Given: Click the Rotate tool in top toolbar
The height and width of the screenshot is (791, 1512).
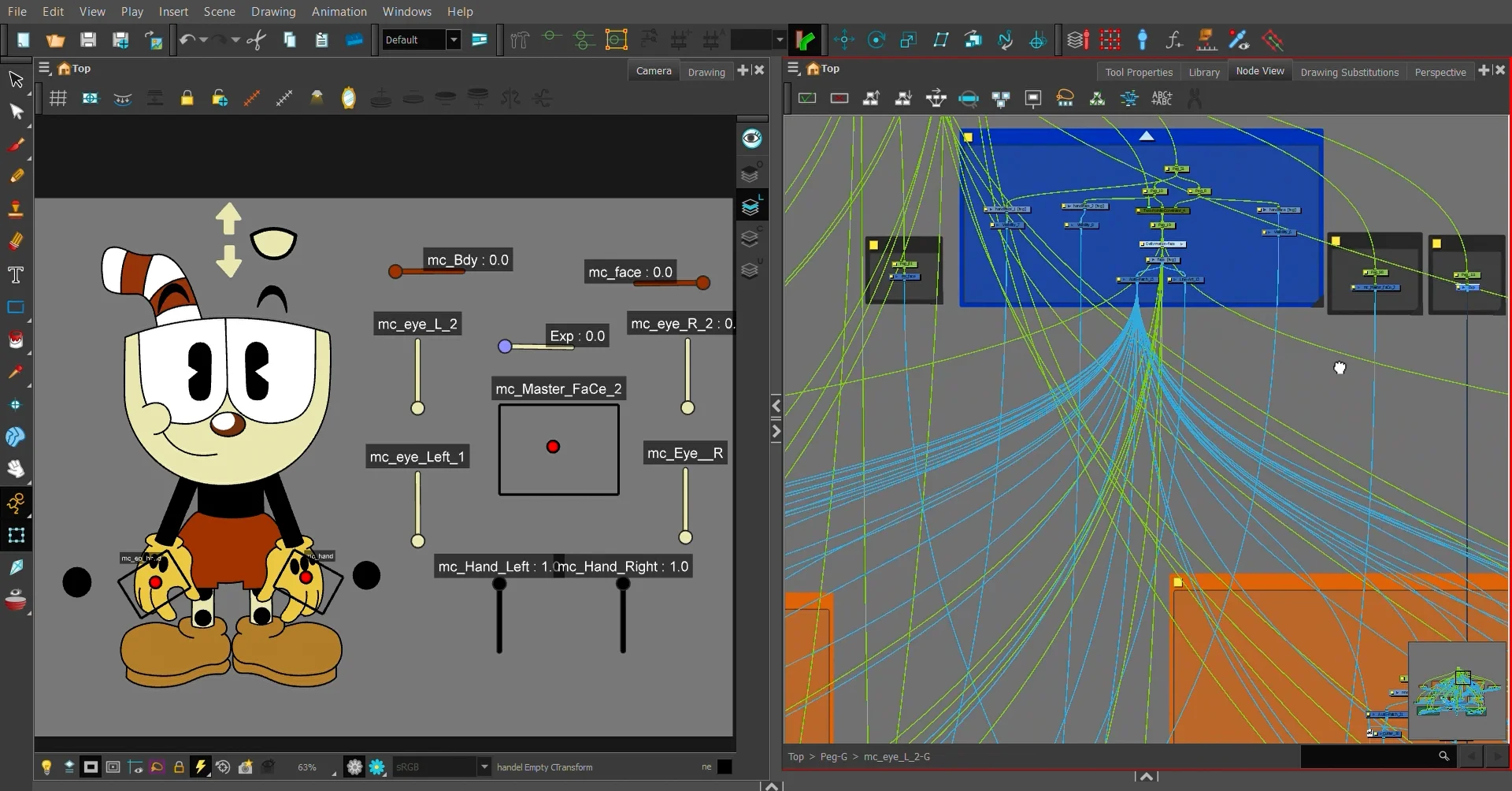Looking at the screenshot, I should pyautogui.click(x=876, y=40).
